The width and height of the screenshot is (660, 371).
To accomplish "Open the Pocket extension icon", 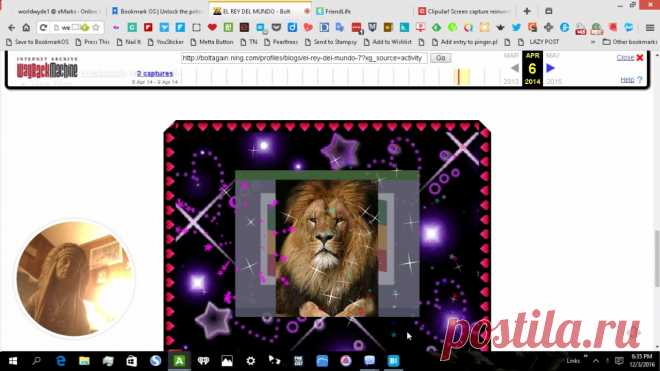I will click(x=276, y=27).
